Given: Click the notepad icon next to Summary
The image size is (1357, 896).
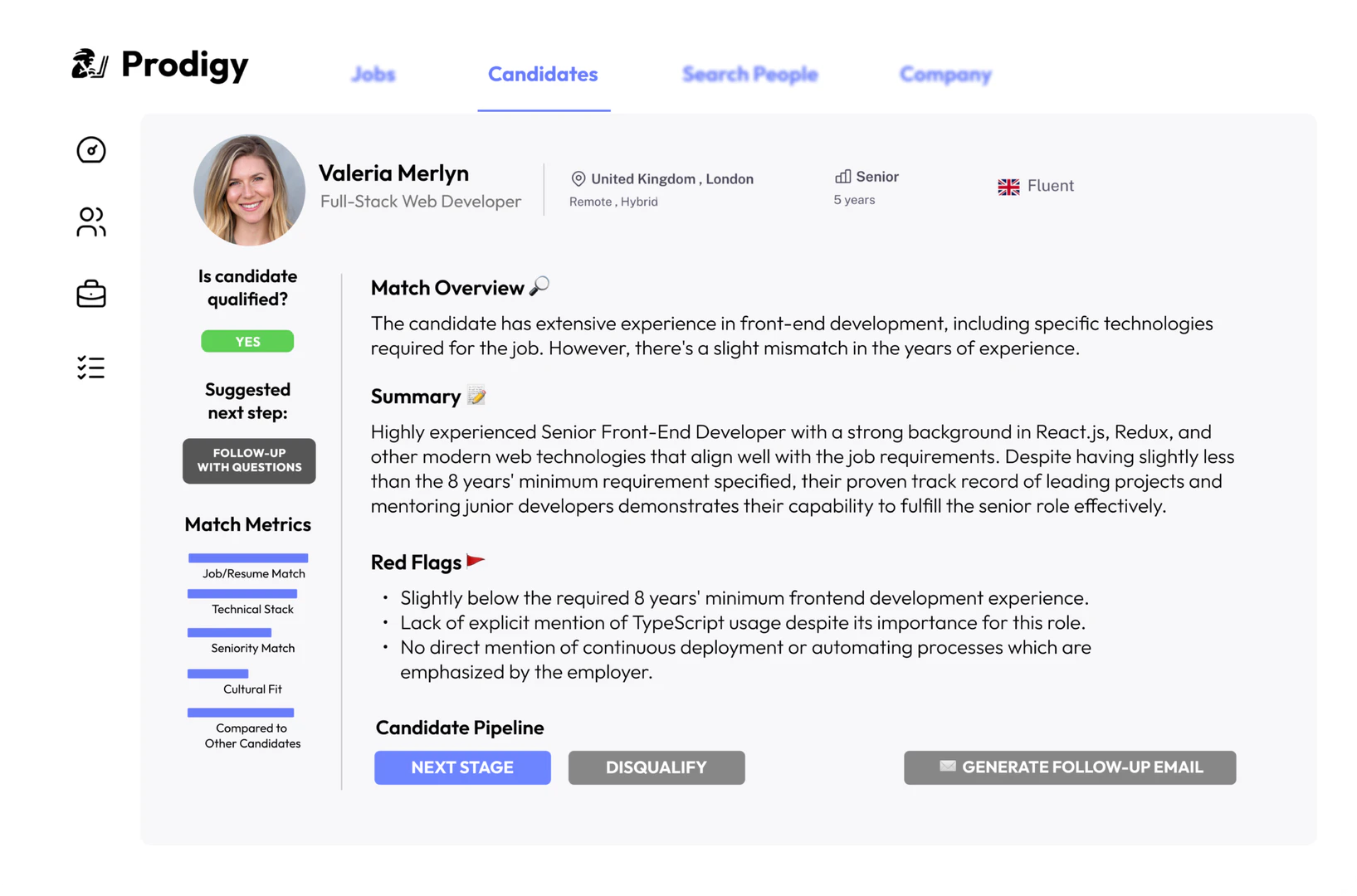Looking at the screenshot, I should [476, 396].
